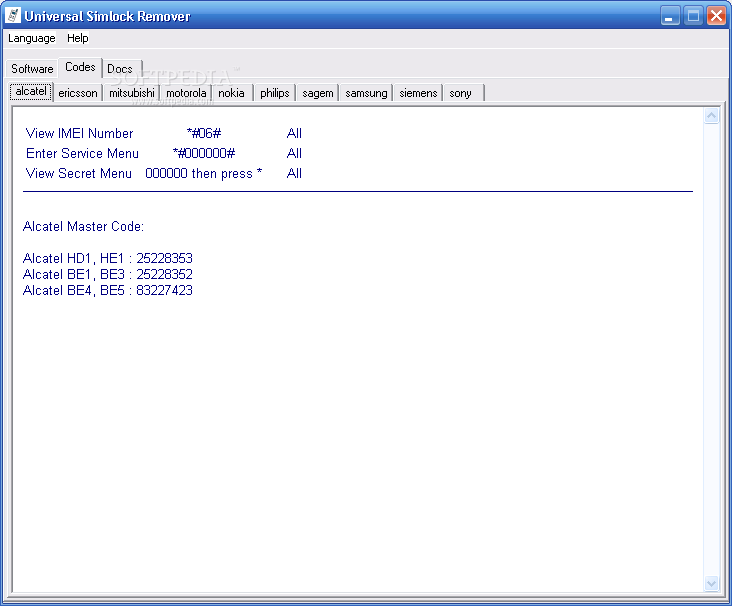Select the alcatel brand tab
This screenshot has height=606, width=732.
[x=31, y=91]
